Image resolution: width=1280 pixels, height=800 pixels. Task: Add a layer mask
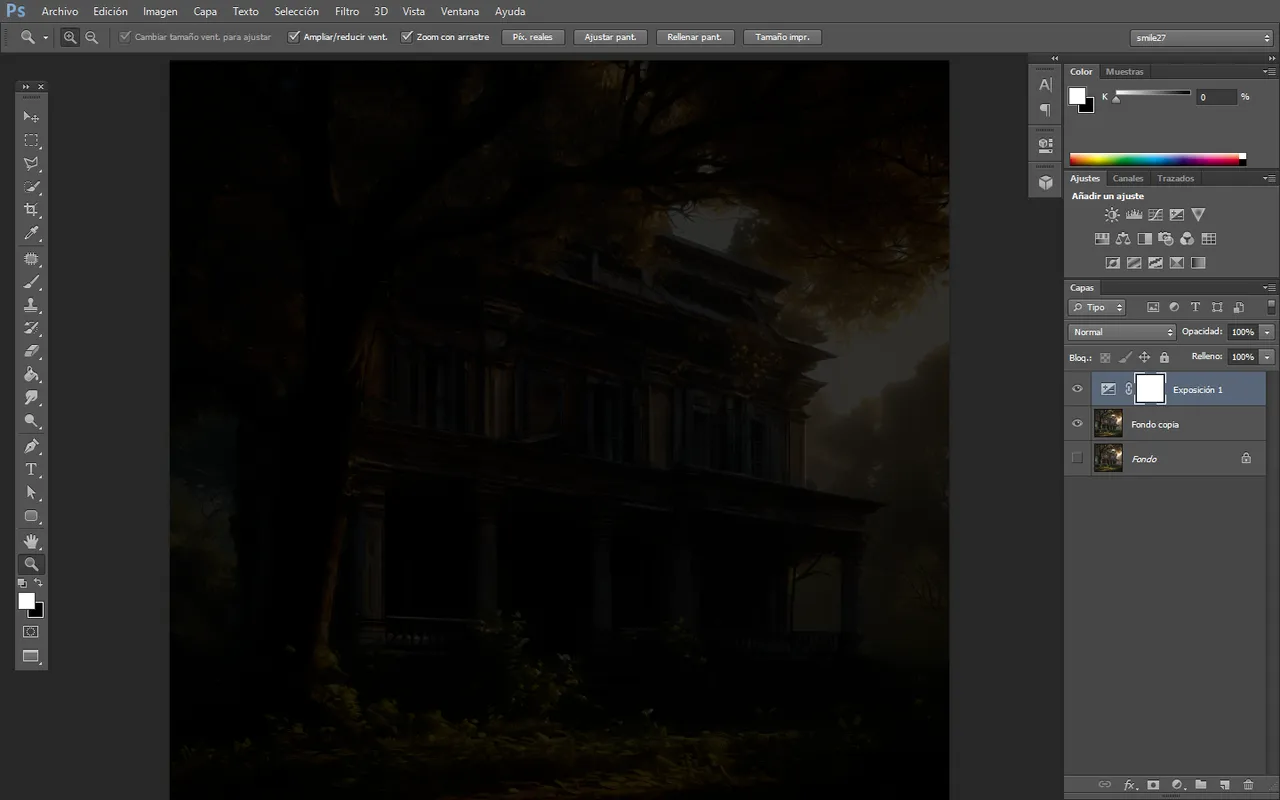[x=1153, y=785]
